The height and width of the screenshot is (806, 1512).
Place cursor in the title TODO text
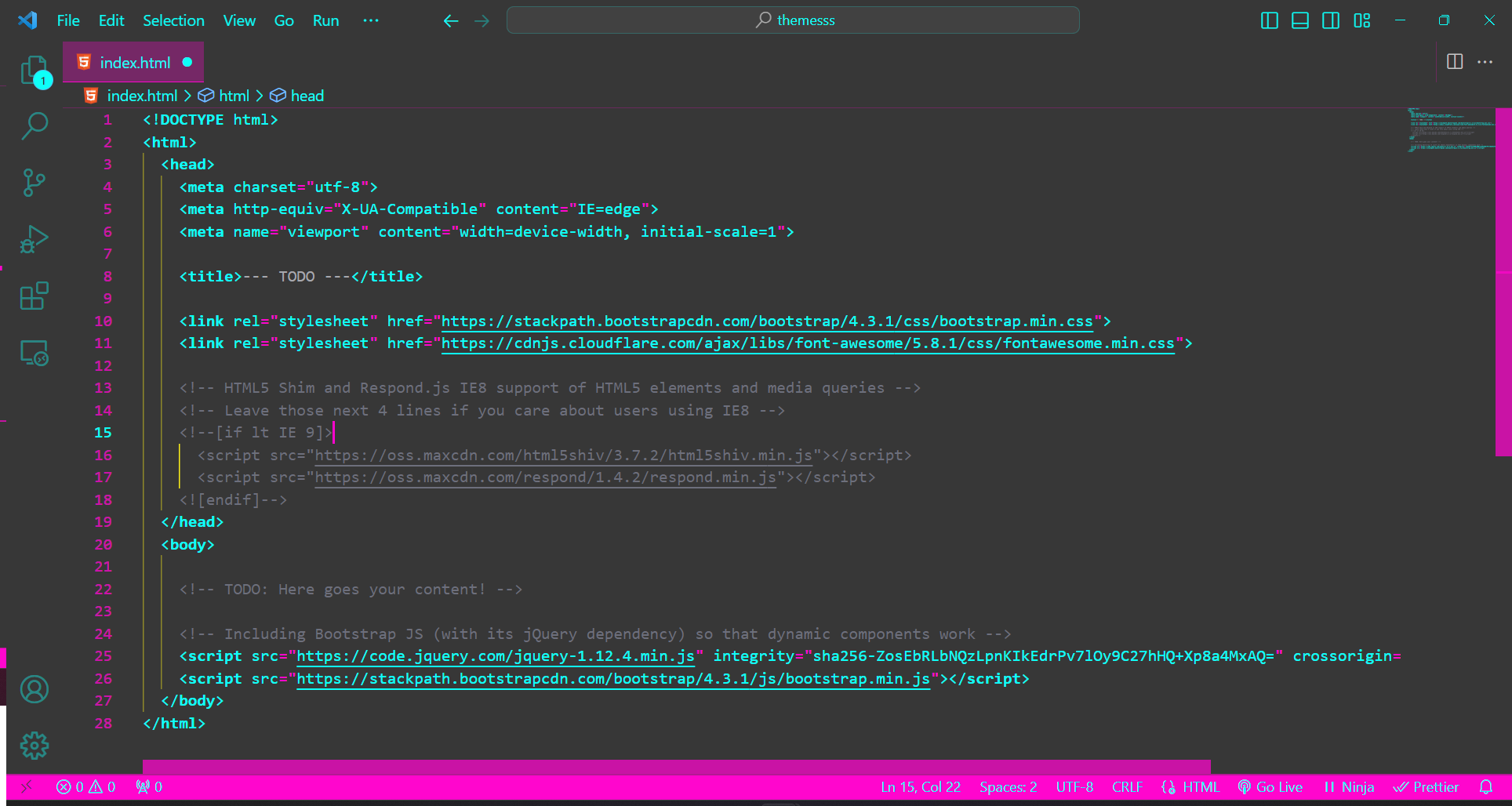(296, 277)
